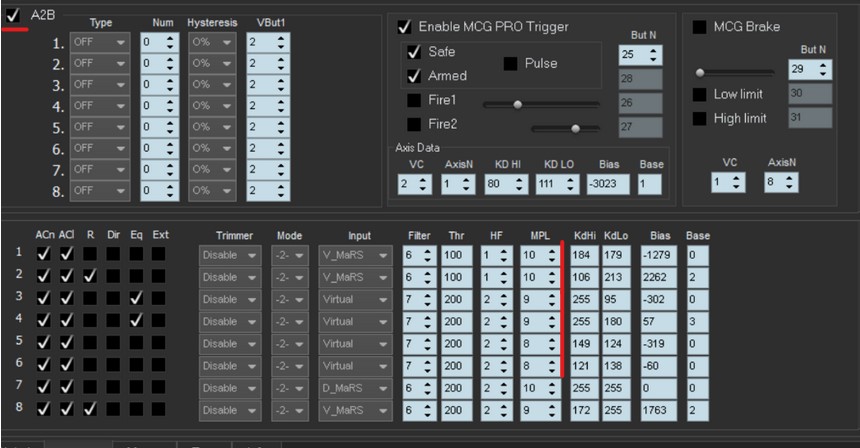Image resolution: width=860 pixels, height=448 pixels.
Task: Open Input dropdown for axis row 8
Action: click(x=355, y=411)
